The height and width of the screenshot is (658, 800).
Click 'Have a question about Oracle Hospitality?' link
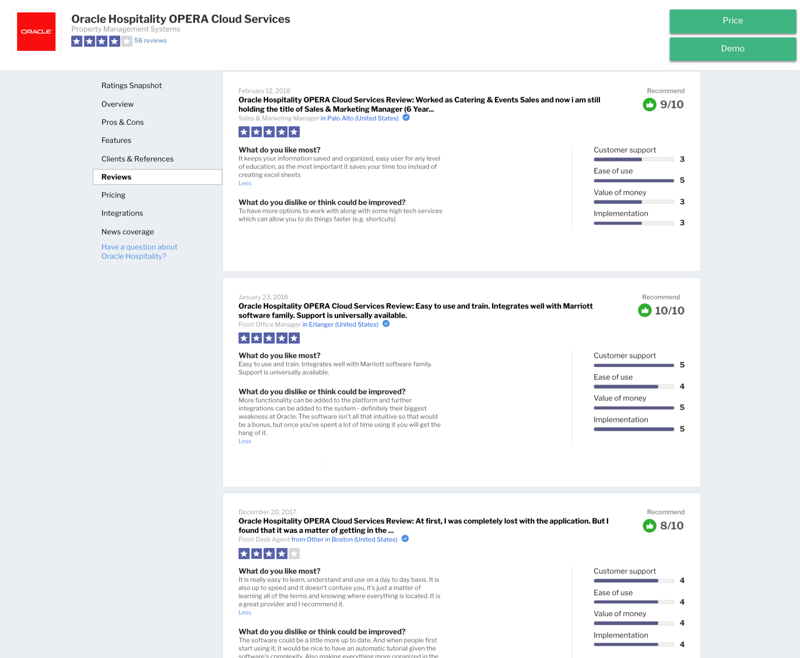[139, 251]
